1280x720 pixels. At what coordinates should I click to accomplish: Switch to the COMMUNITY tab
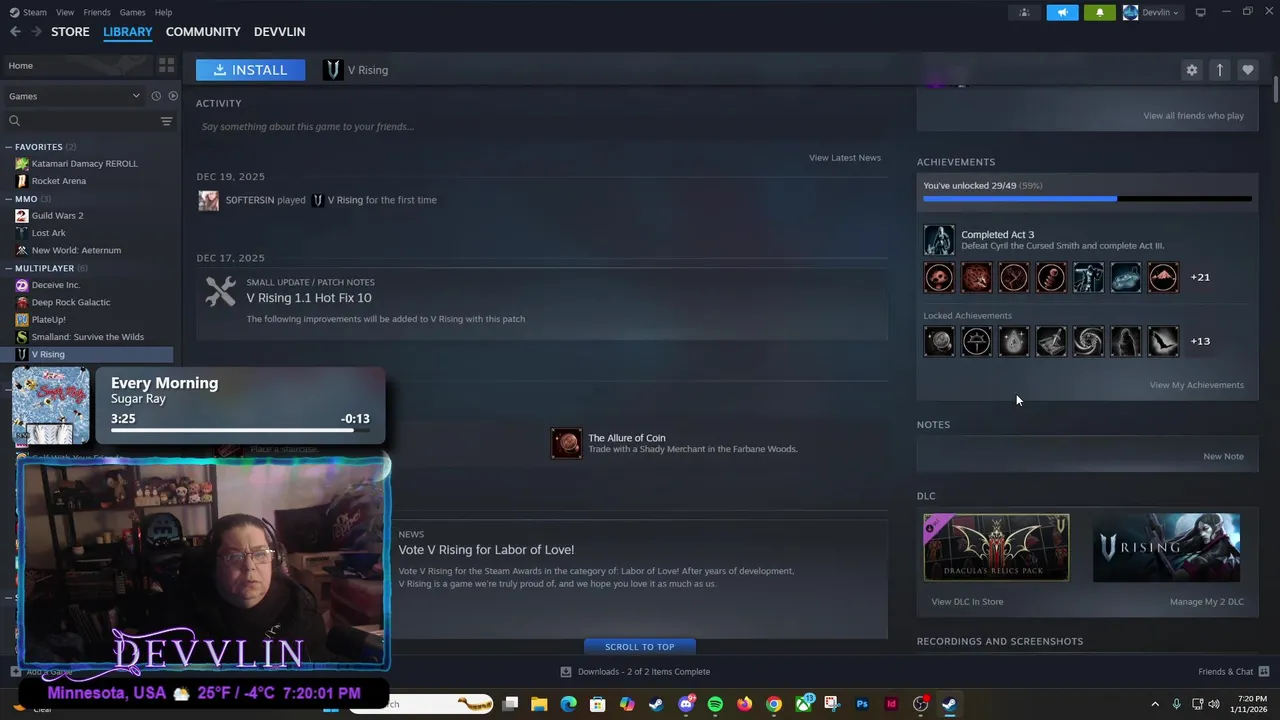tap(203, 32)
